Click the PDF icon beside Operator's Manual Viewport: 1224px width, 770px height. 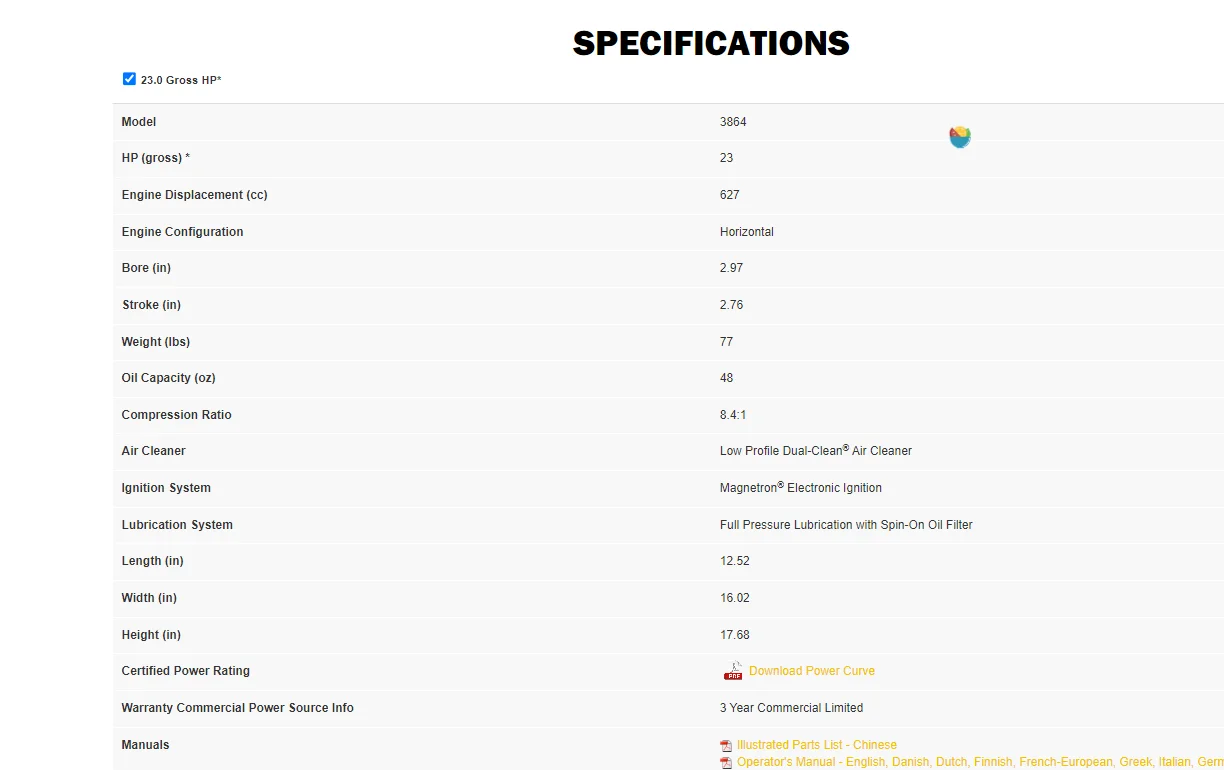(x=726, y=763)
